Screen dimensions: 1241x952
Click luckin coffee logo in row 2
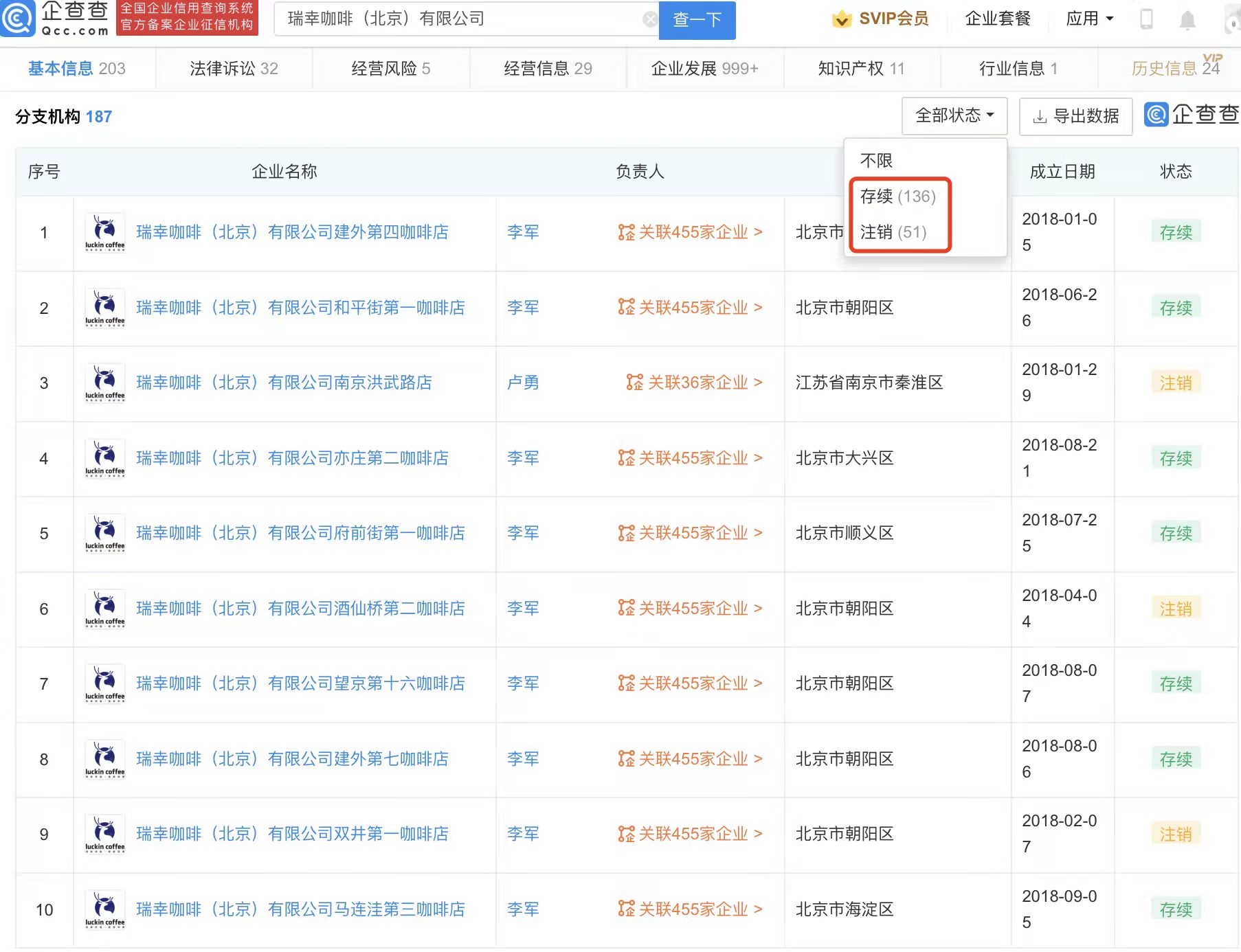104,308
